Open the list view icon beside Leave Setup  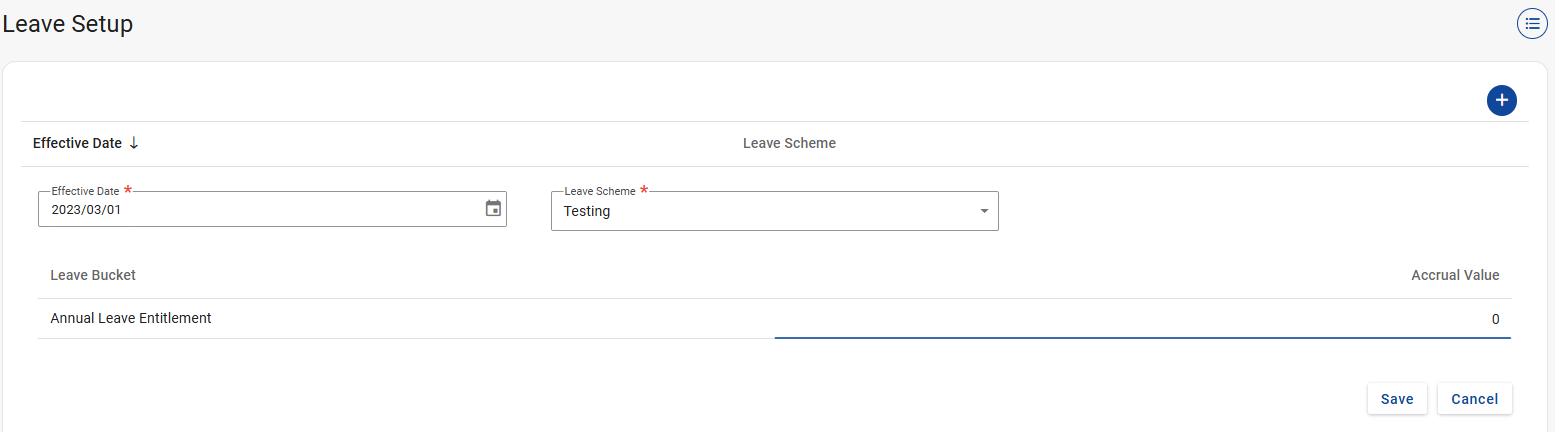tap(1532, 24)
